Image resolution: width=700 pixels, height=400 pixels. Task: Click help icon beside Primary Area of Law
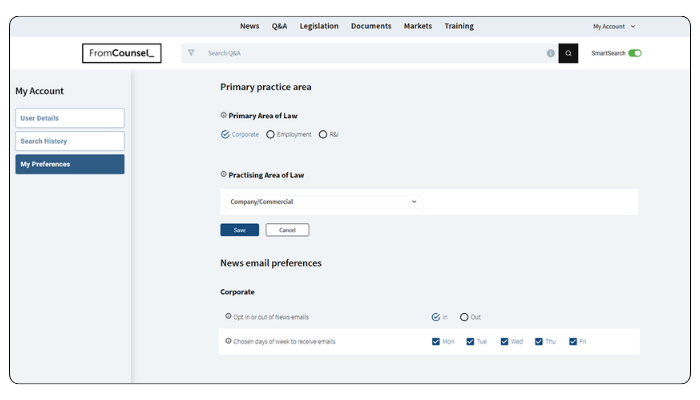click(223, 115)
